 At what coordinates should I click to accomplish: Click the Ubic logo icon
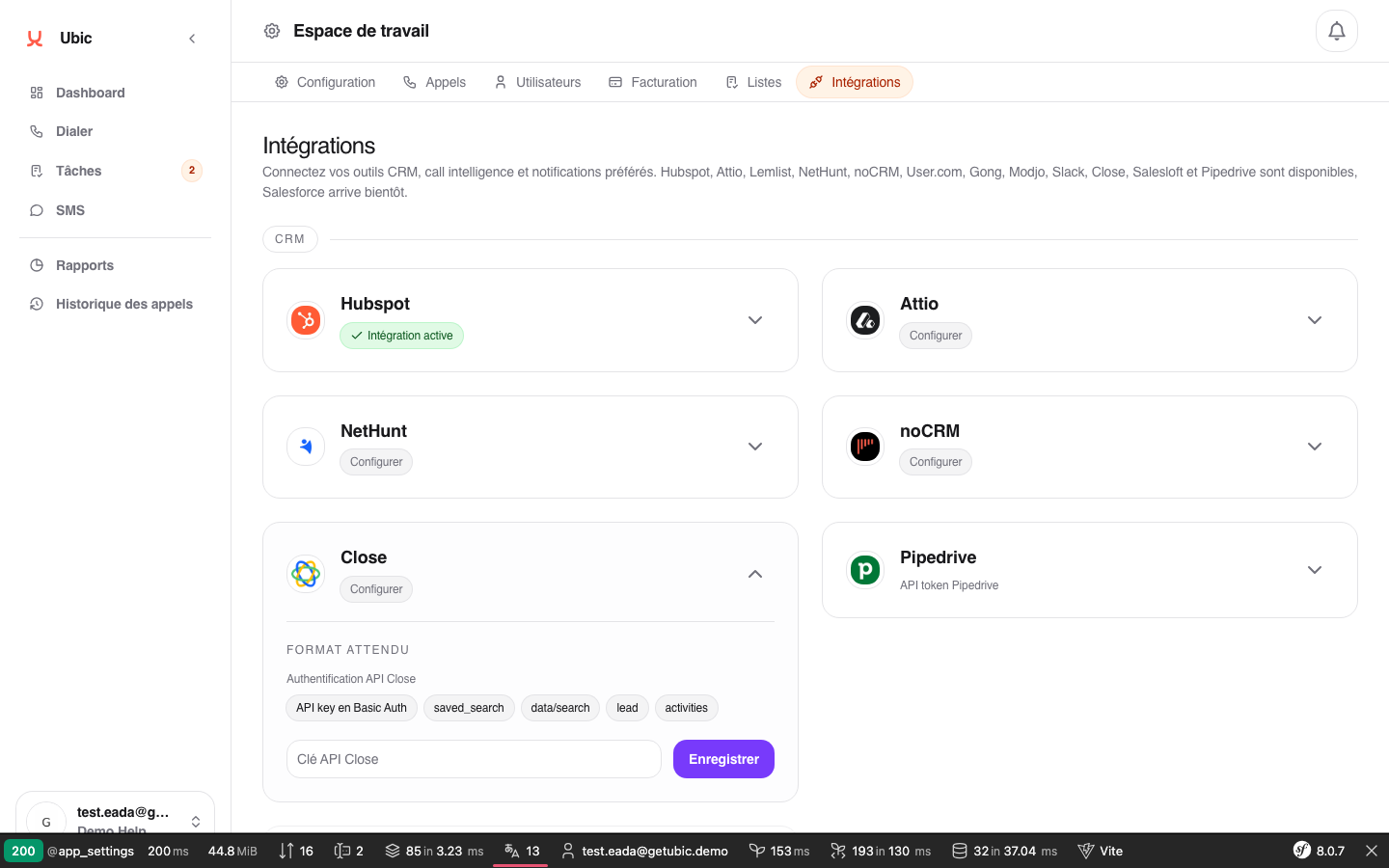pyautogui.click(x=35, y=39)
